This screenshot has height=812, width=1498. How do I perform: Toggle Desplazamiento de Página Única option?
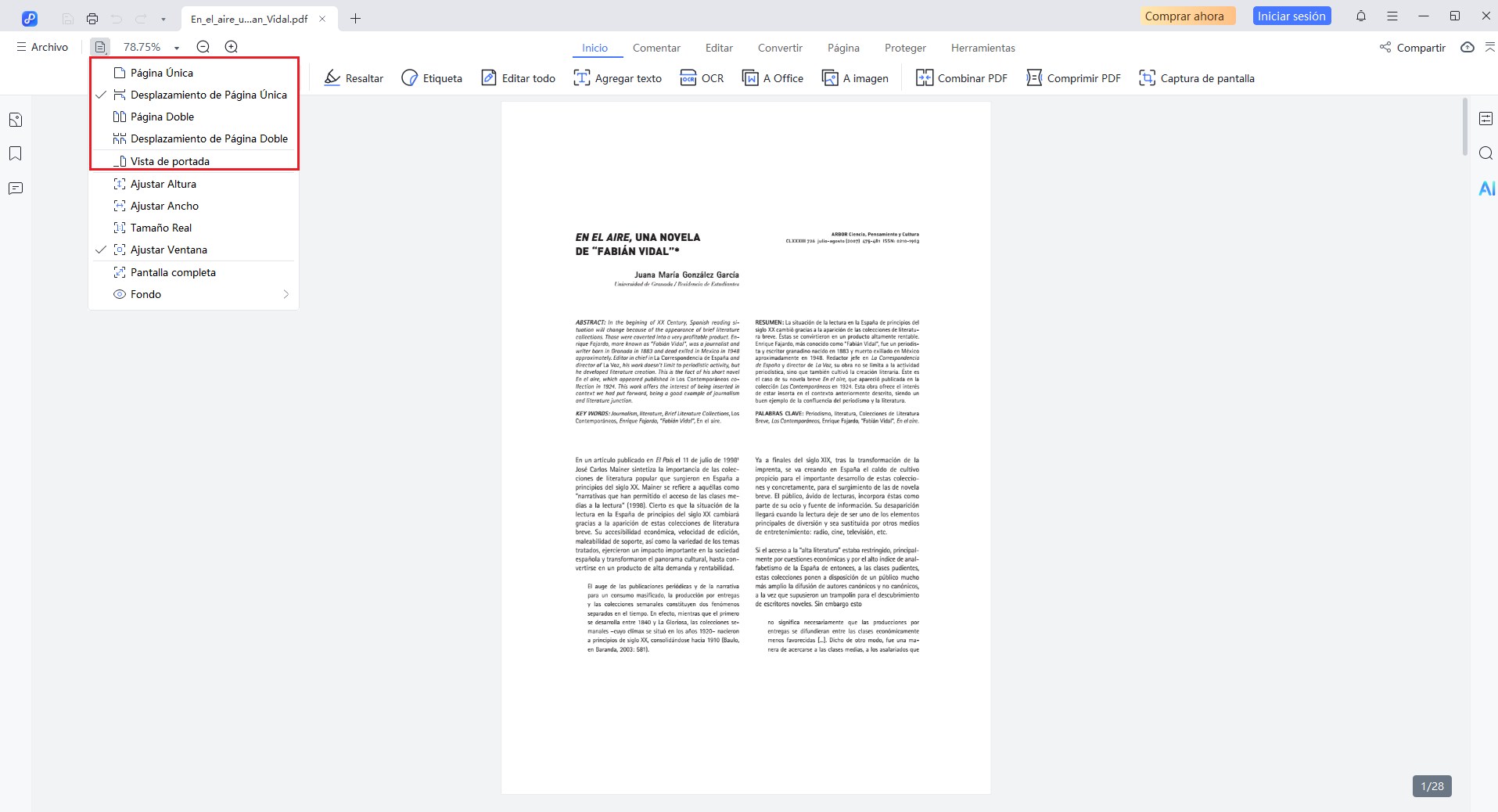[x=194, y=95]
